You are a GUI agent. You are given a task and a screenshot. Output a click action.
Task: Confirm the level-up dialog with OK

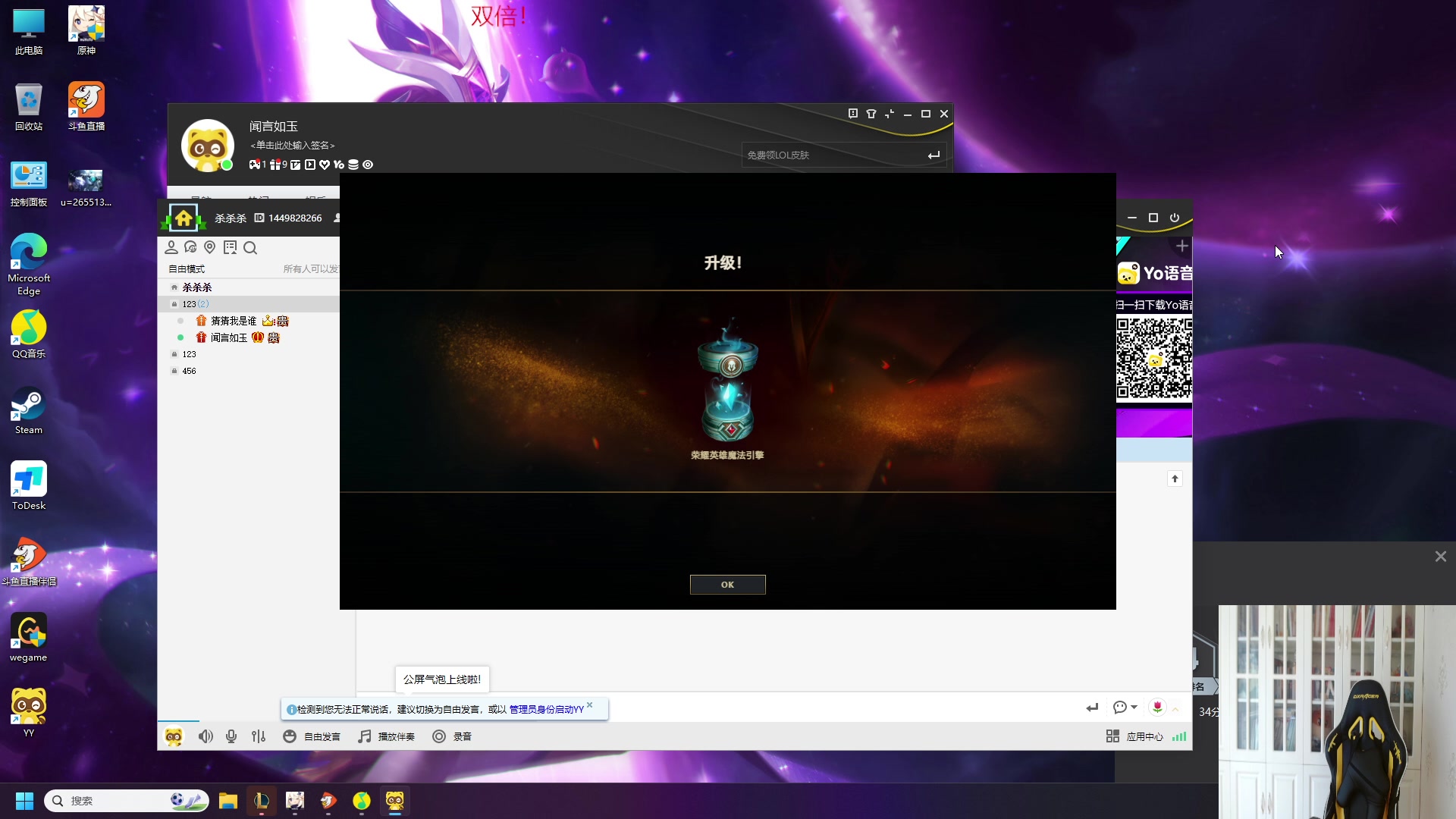(x=727, y=585)
